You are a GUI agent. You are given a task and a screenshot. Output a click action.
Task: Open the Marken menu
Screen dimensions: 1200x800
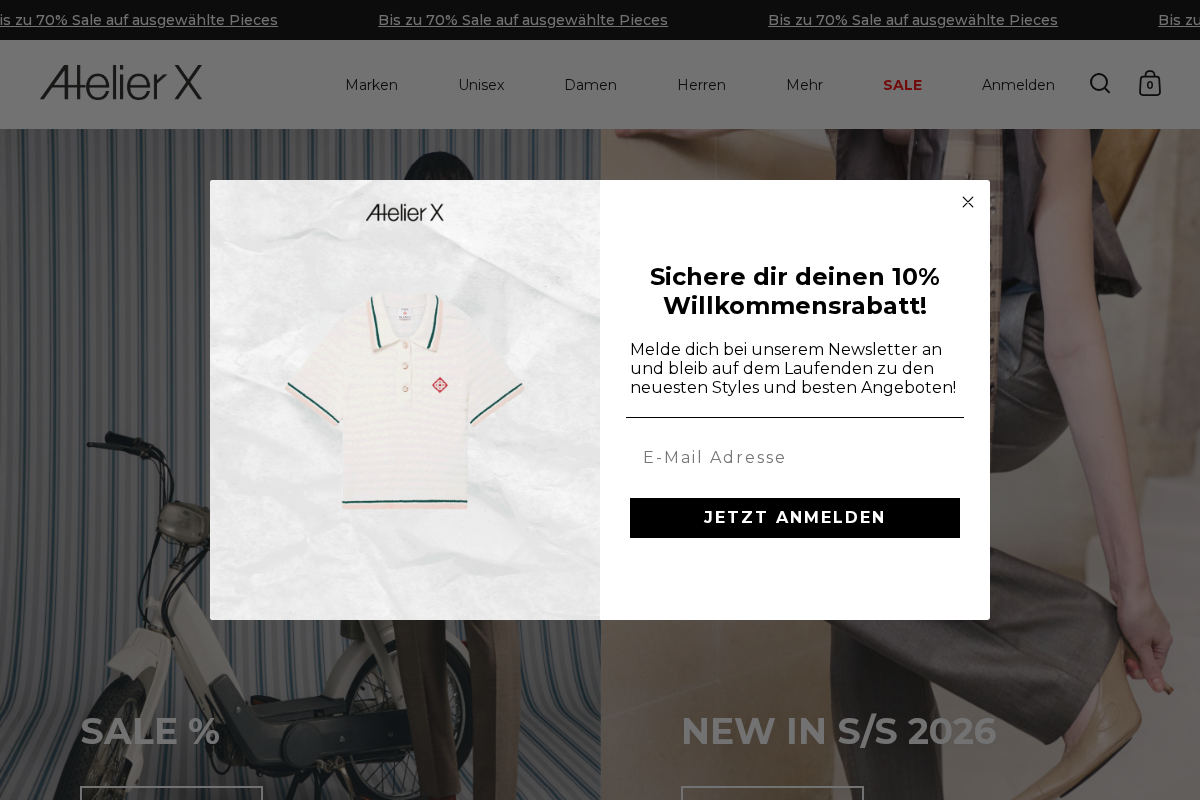pyautogui.click(x=372, y=85)
